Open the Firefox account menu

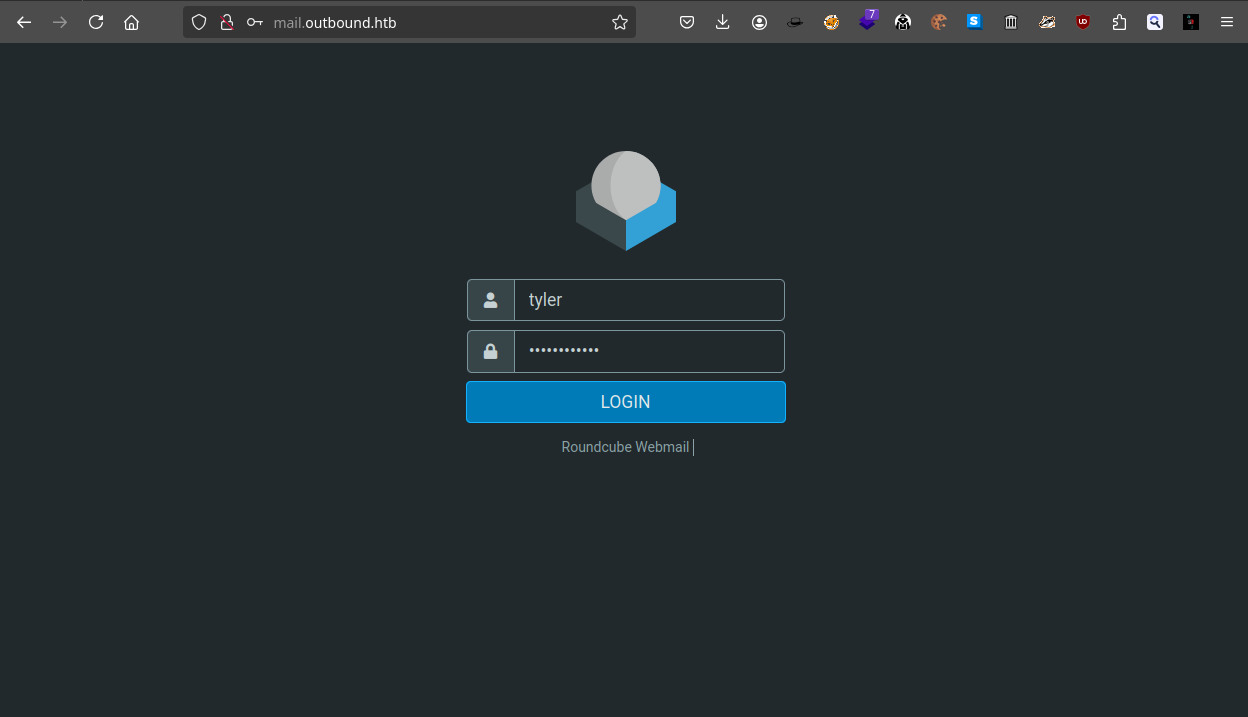(759, 22)
